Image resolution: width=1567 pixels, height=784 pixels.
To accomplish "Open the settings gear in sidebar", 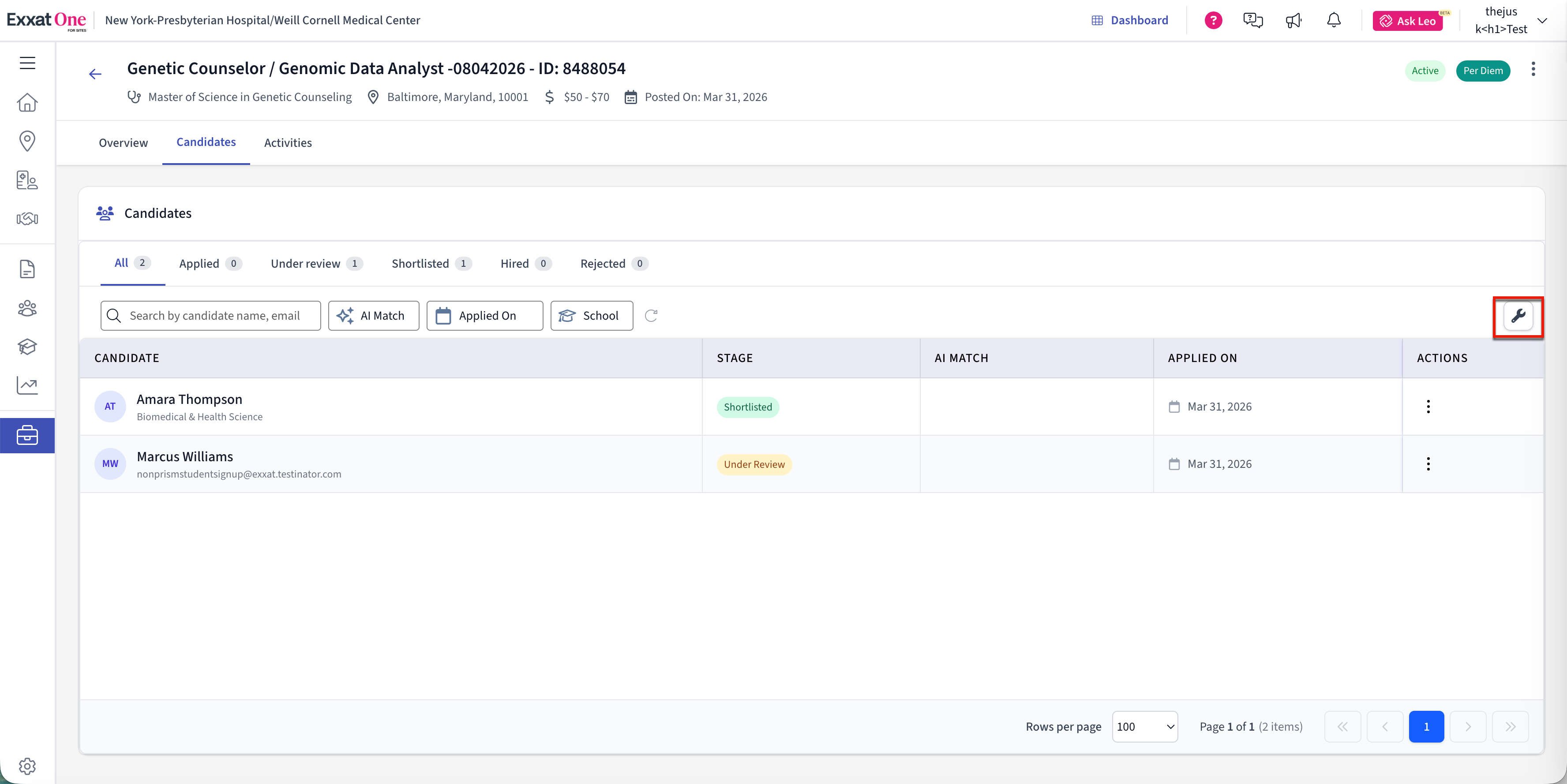I will click(27, 766).
